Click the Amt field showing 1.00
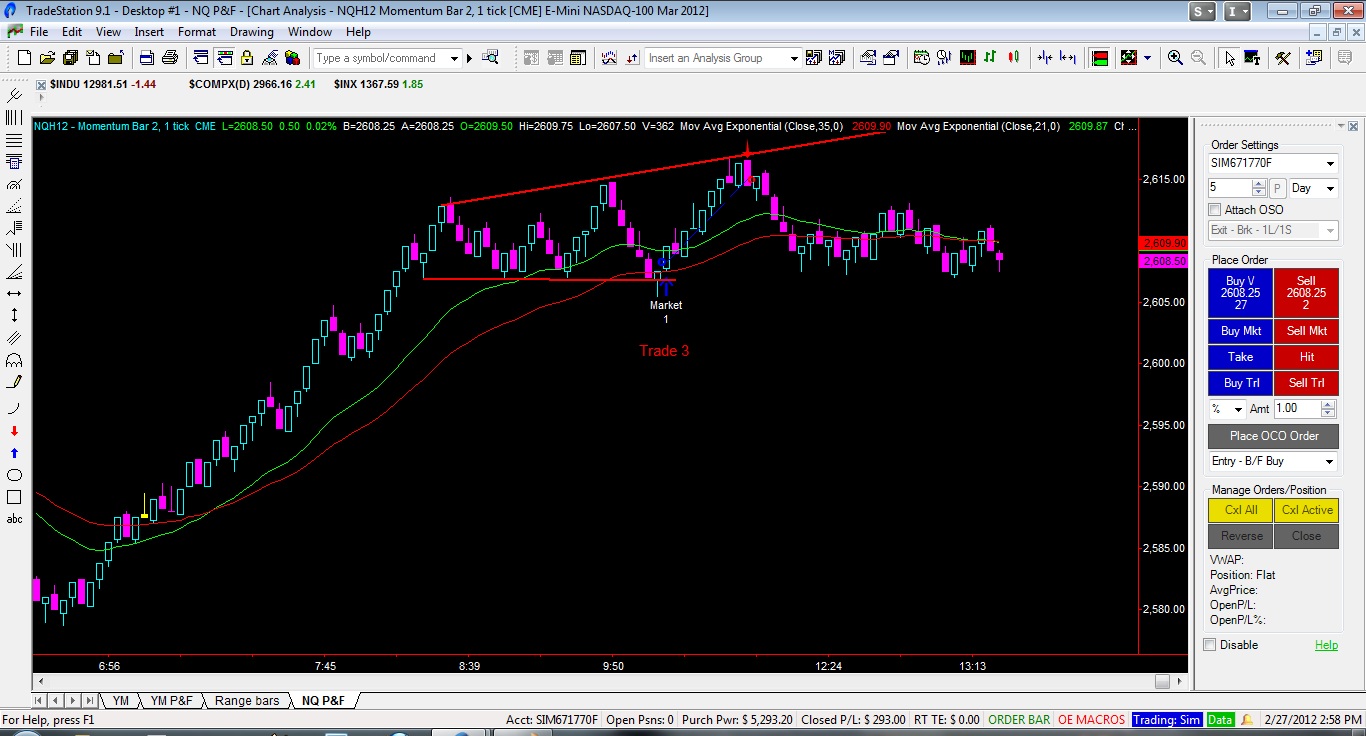Viewport: 1366px width, 736px height. pos(1297,409)
